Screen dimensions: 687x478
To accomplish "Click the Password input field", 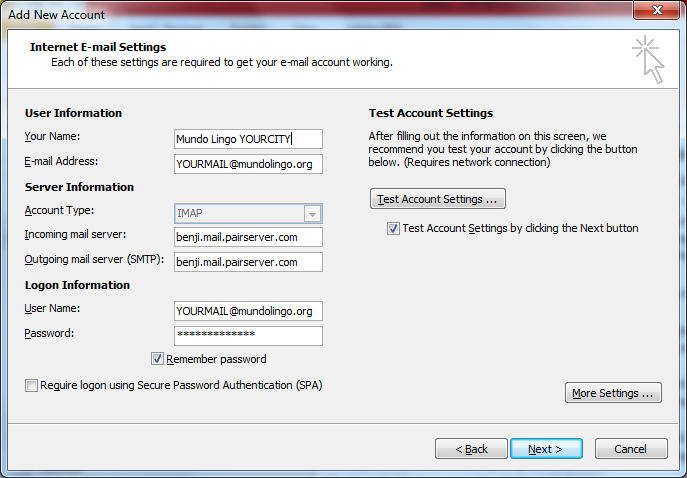I will (248, 336).
